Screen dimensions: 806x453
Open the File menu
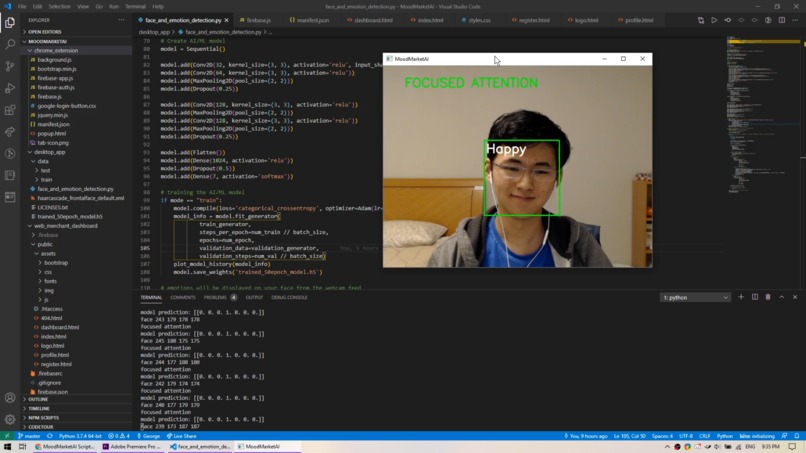pyautogui.click(x=22, y=7)
